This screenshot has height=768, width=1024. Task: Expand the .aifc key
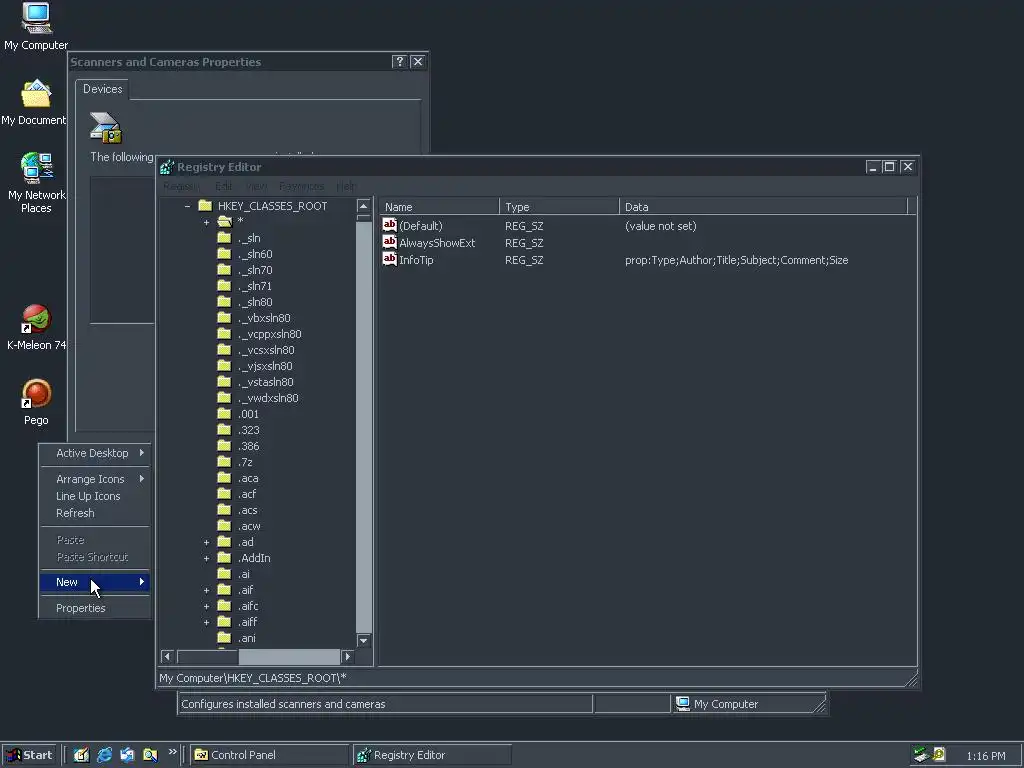click(x=206, y=606)
